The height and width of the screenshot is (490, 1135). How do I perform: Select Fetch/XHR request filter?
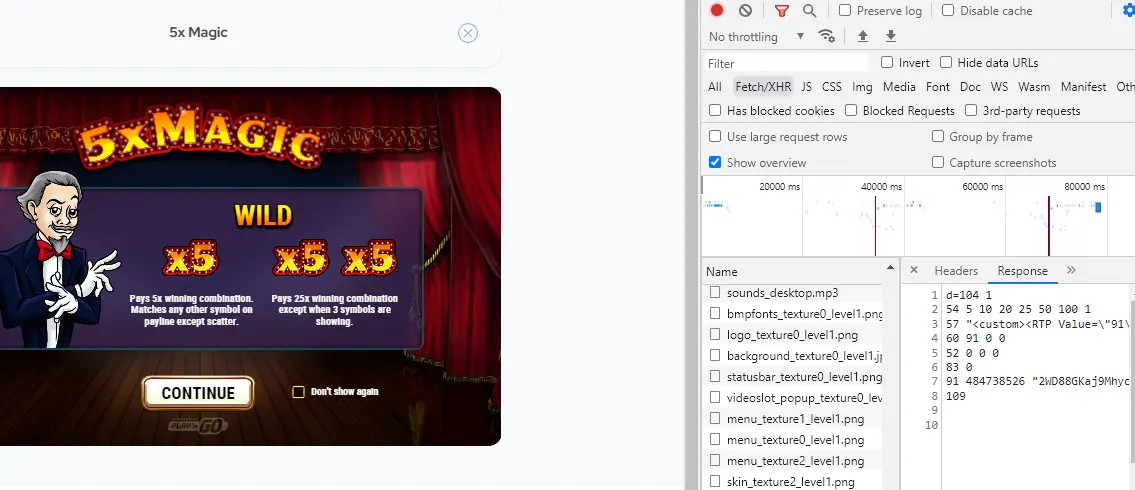coord(763,87)
